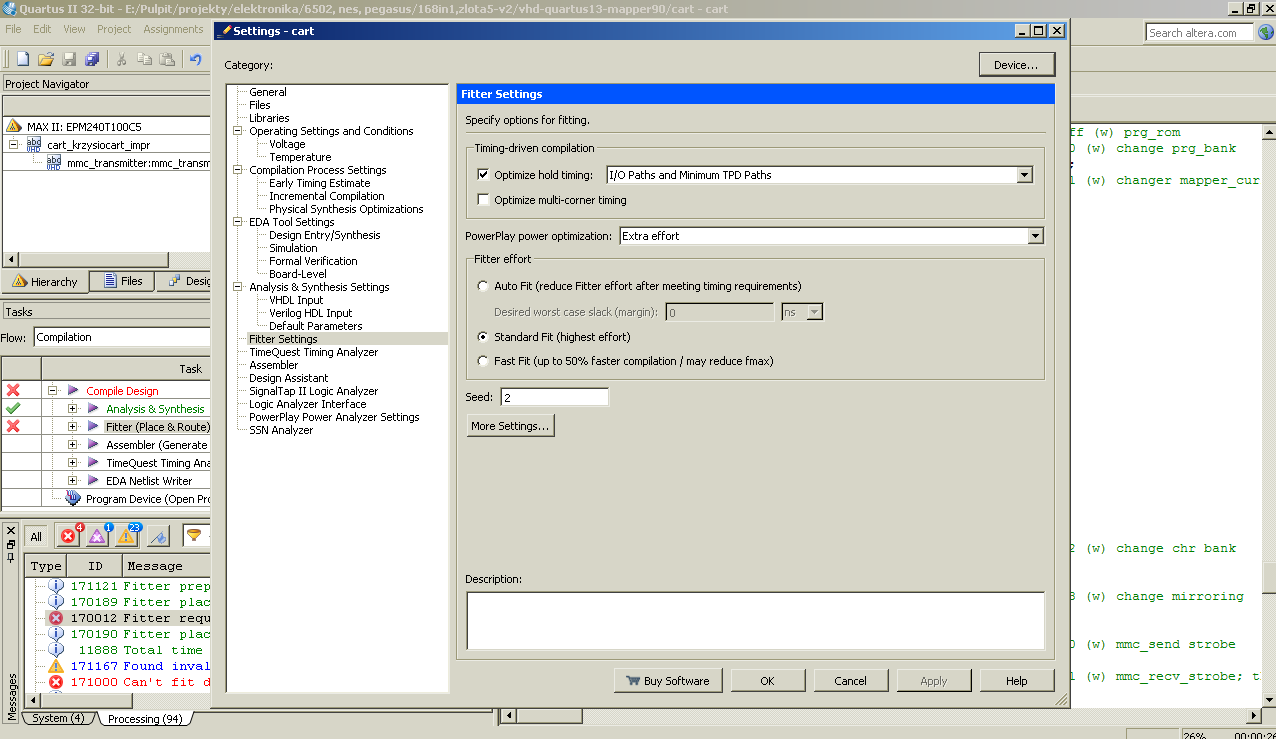
Task: Click inside the Seed input field
Action: point(555,396)
